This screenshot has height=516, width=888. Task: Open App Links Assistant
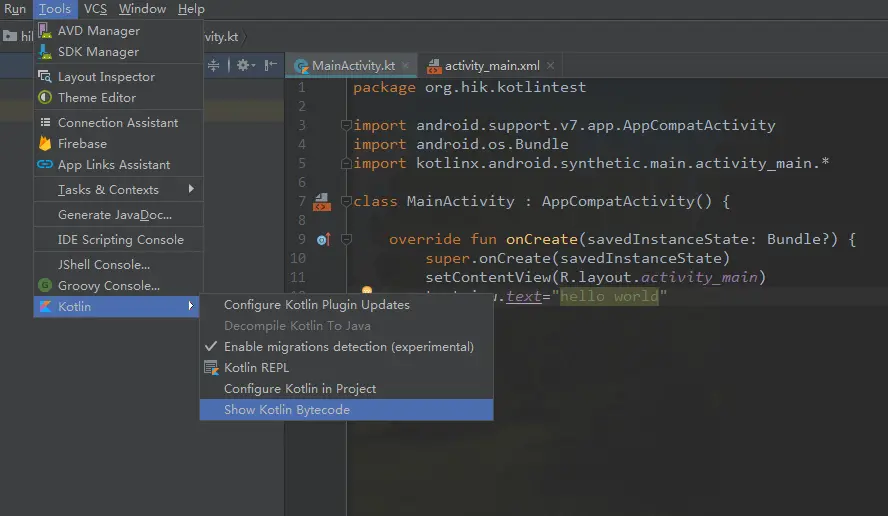tap(118, 165)
